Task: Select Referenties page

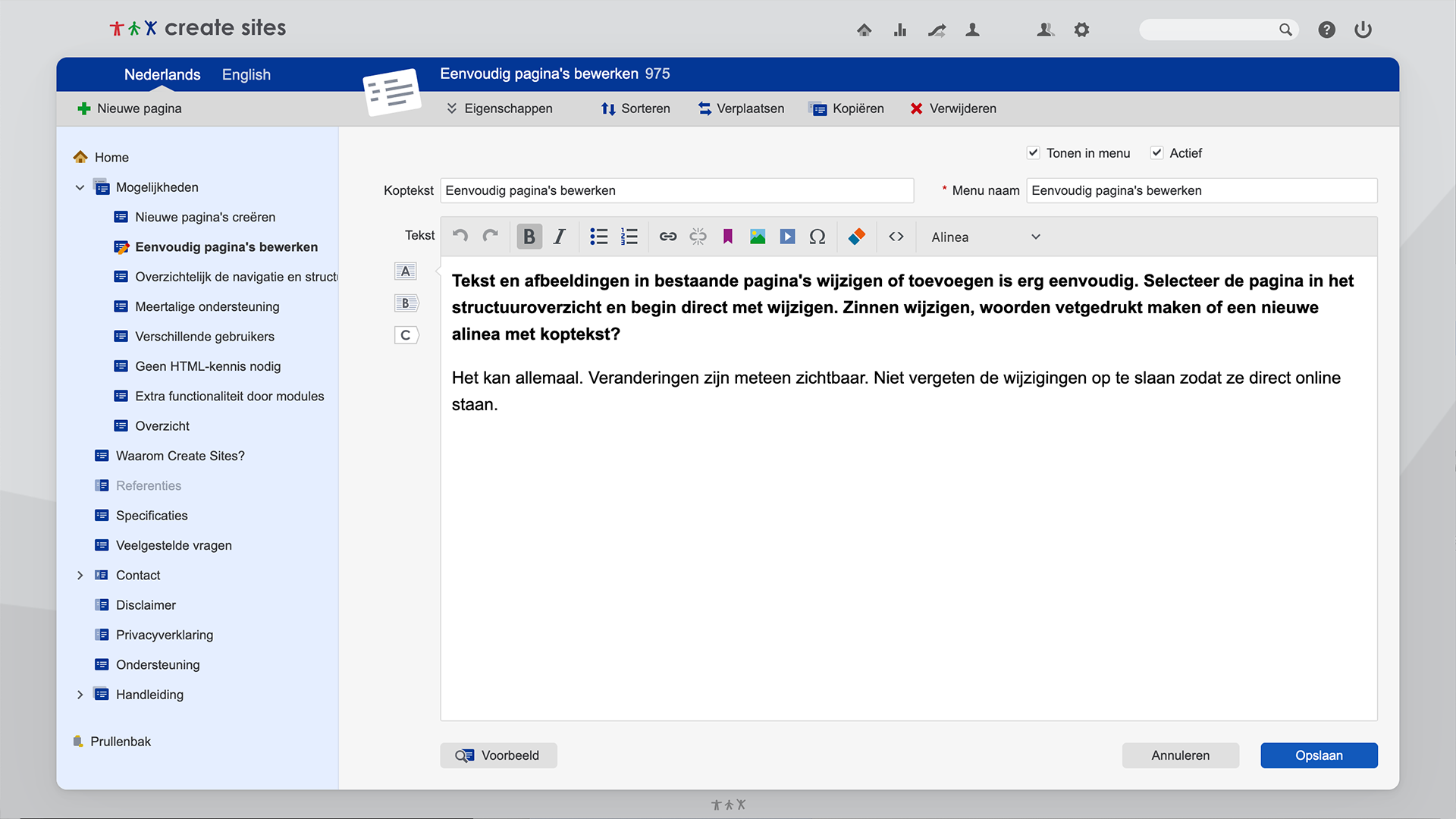Action: (138, 485)
